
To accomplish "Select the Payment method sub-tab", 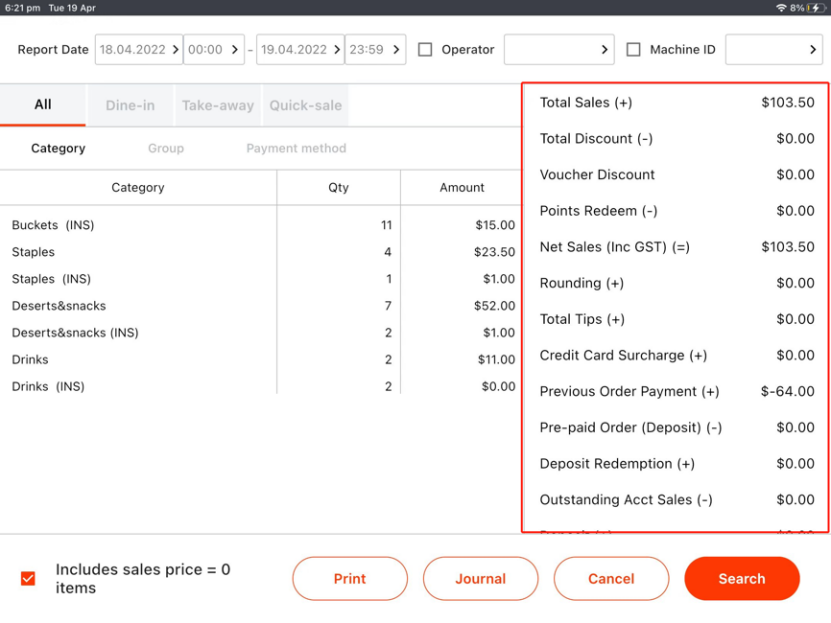I will 296,148.
